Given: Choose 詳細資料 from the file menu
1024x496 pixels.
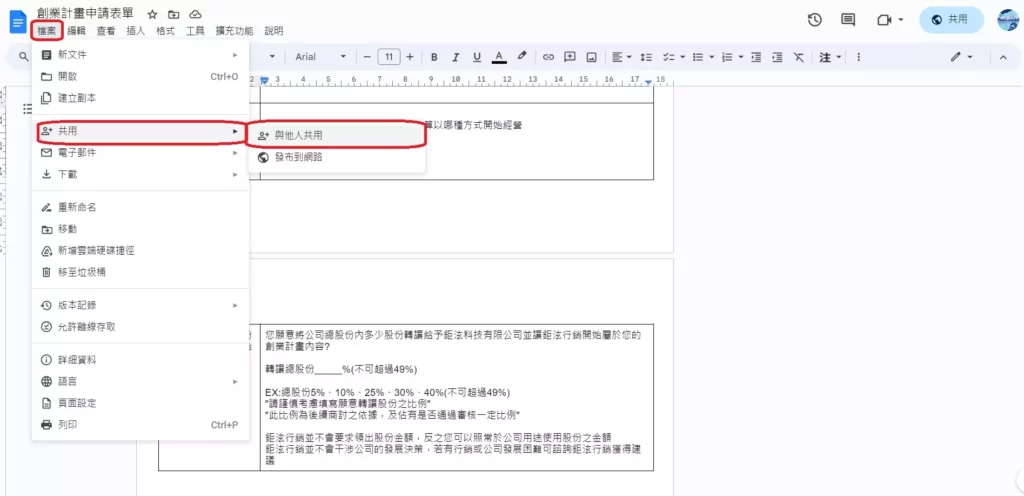Looking at the screenshot, I should click(140, 360).
